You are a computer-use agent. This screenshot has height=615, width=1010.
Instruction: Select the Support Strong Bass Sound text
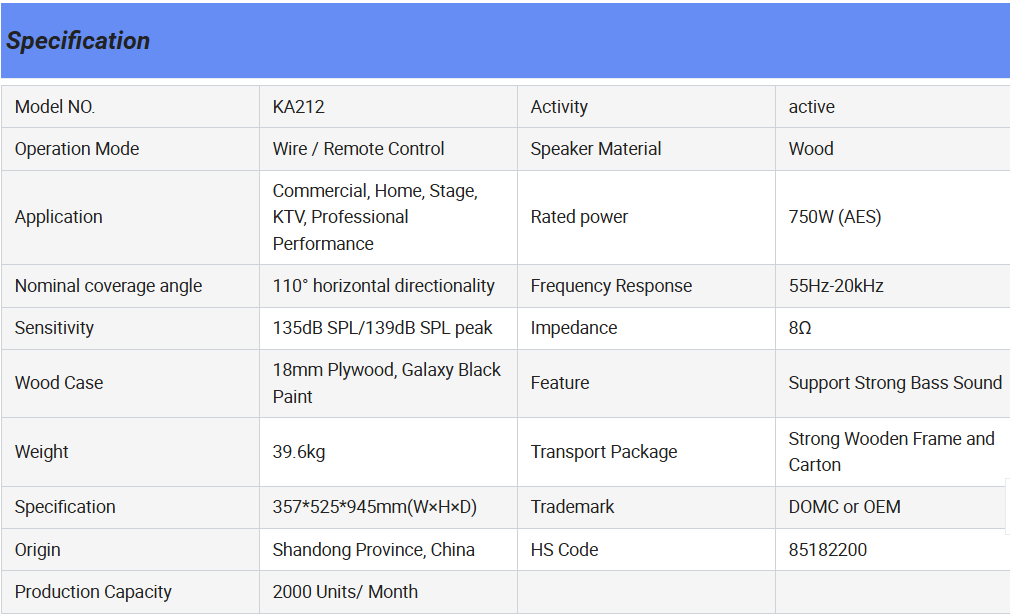click(894, 383)
